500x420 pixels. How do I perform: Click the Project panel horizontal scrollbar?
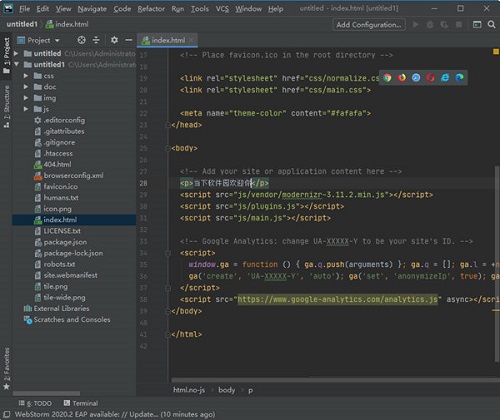(47, 393)
